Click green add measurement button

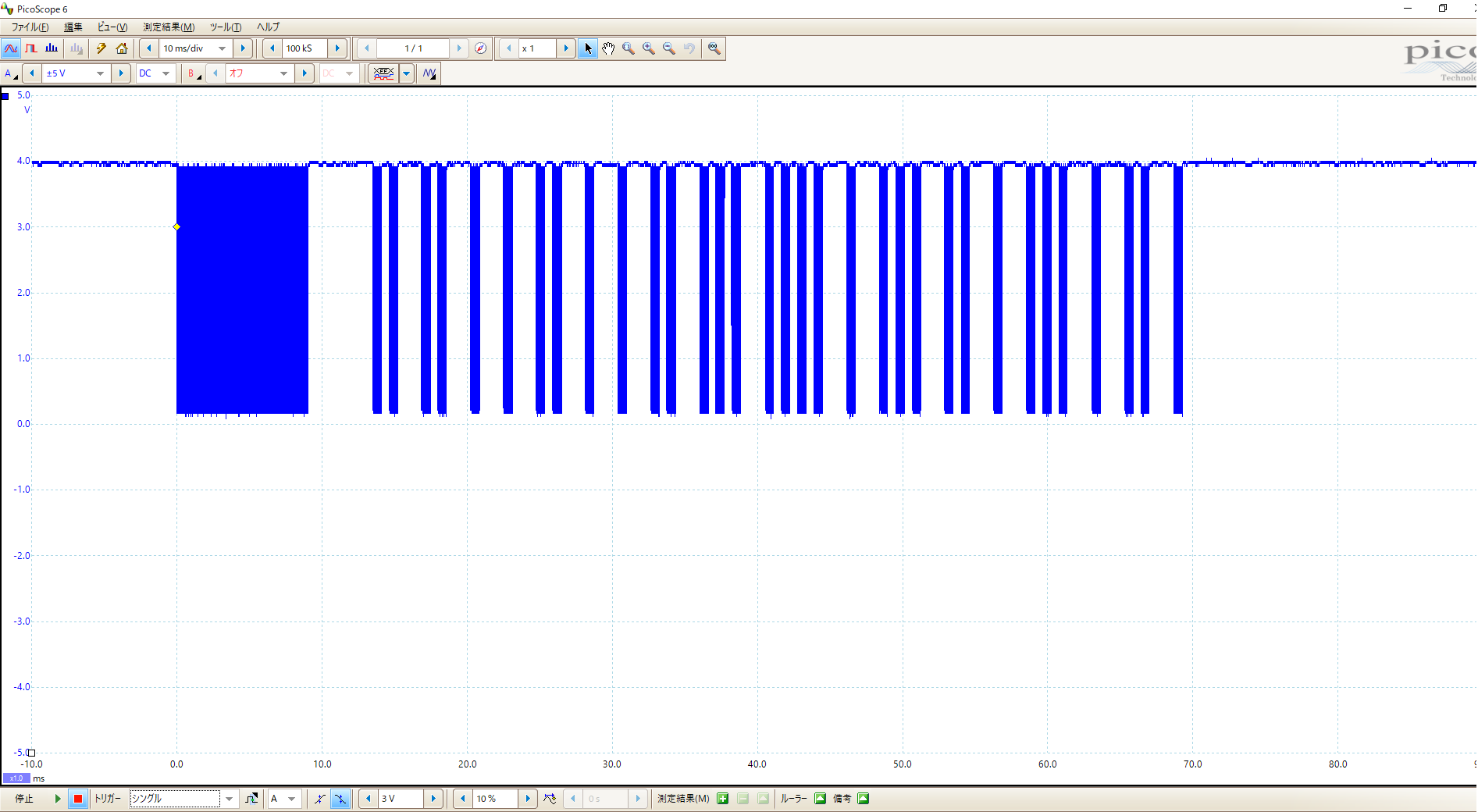(723, 799)
